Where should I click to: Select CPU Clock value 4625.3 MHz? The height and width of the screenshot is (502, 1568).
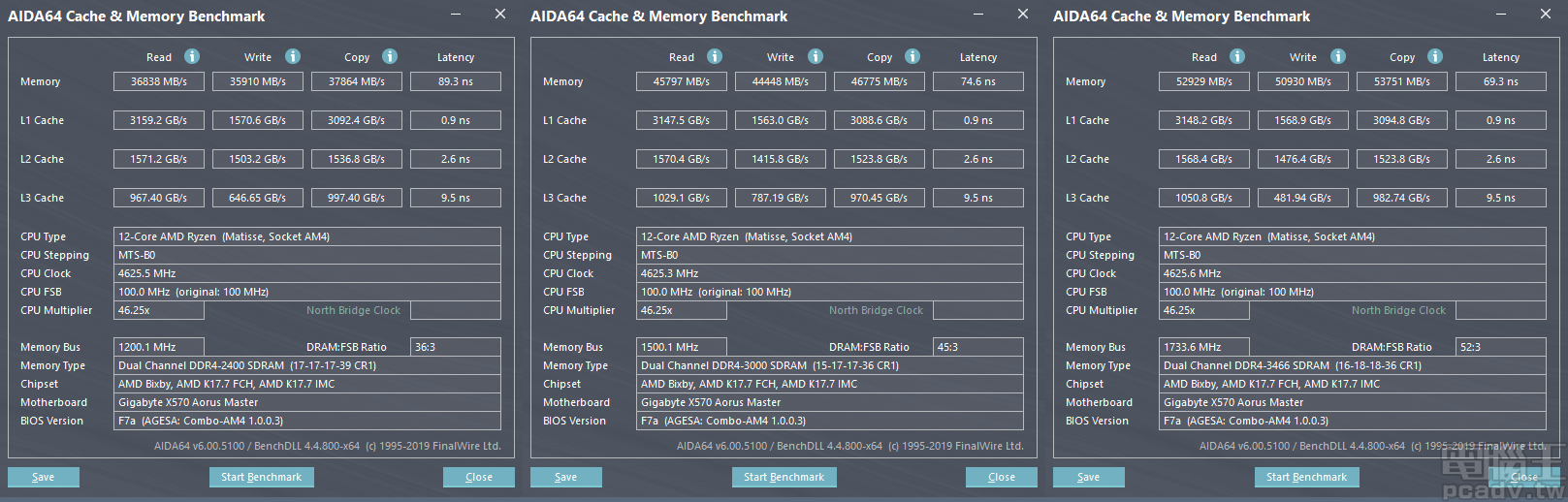830,273
